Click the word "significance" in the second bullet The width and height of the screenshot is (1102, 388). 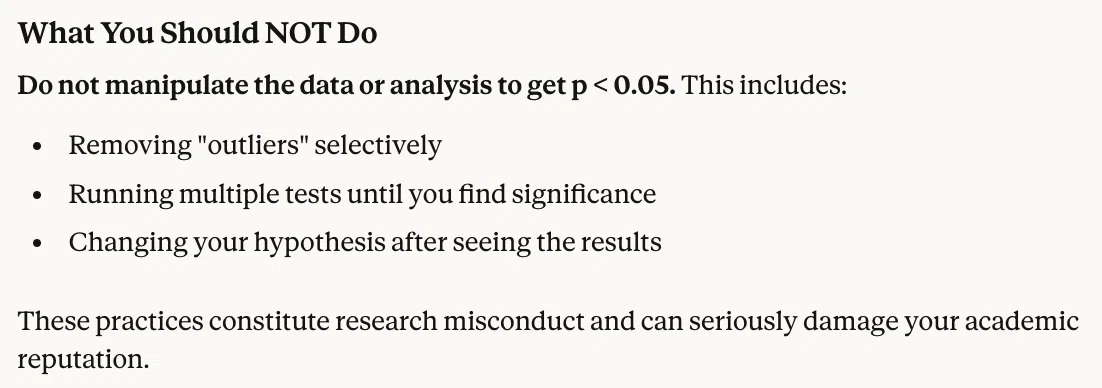[x=584, y=194]
